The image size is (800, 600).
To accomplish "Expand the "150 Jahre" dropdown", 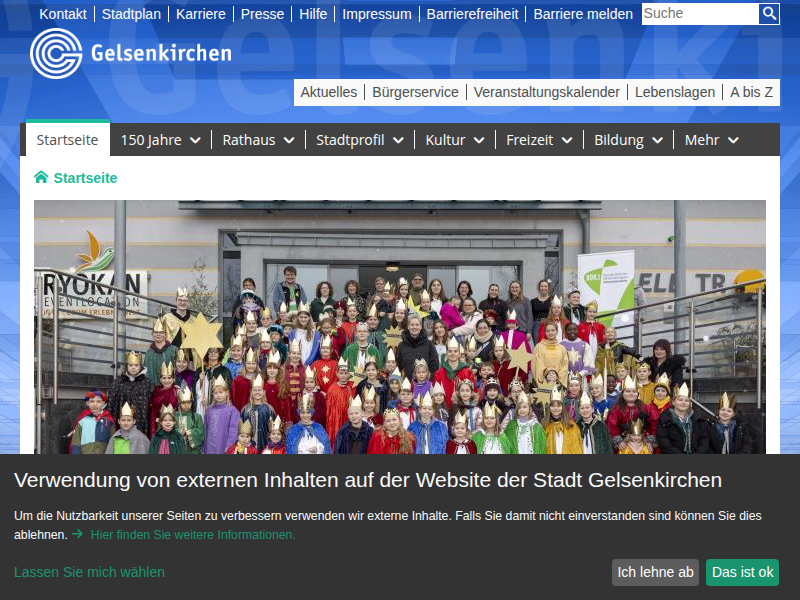I will pos(159,140).
